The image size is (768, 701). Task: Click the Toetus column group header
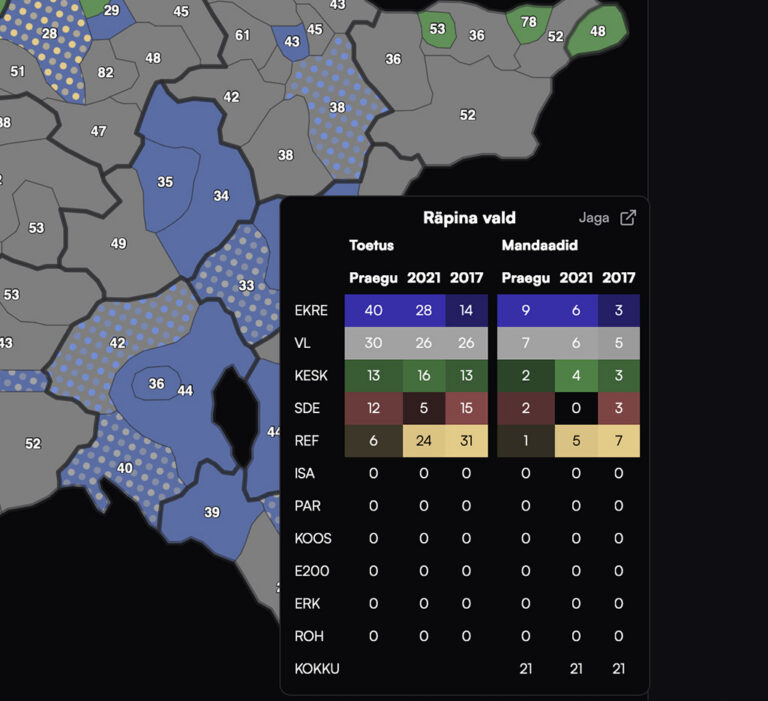coord(371,244)
